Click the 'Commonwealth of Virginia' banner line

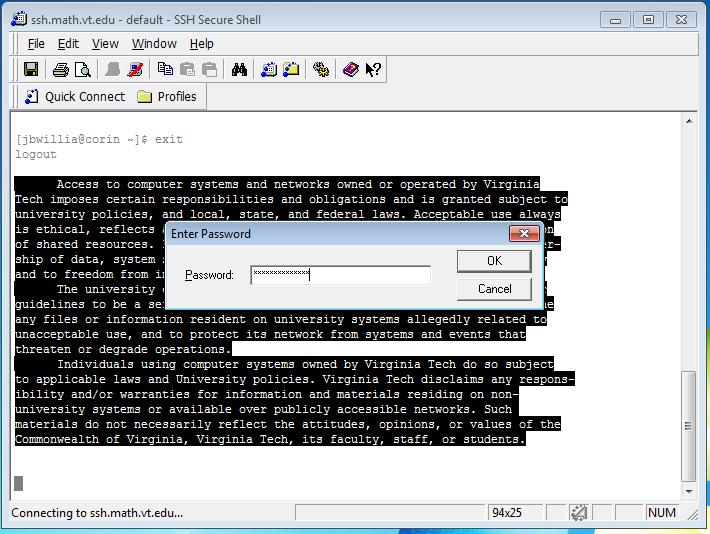pyautogui.click(x=270, y=439)
